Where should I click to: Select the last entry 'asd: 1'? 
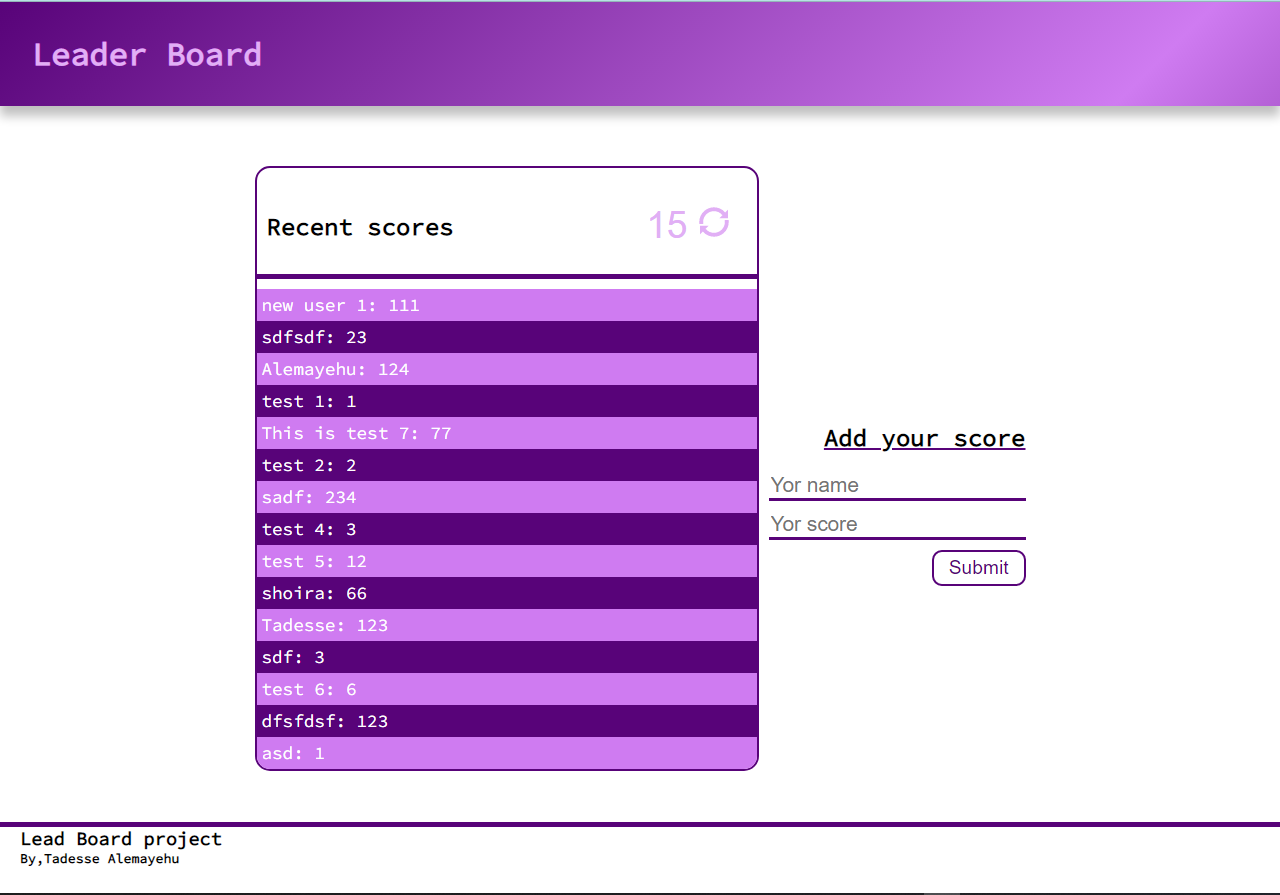[290, 753]
